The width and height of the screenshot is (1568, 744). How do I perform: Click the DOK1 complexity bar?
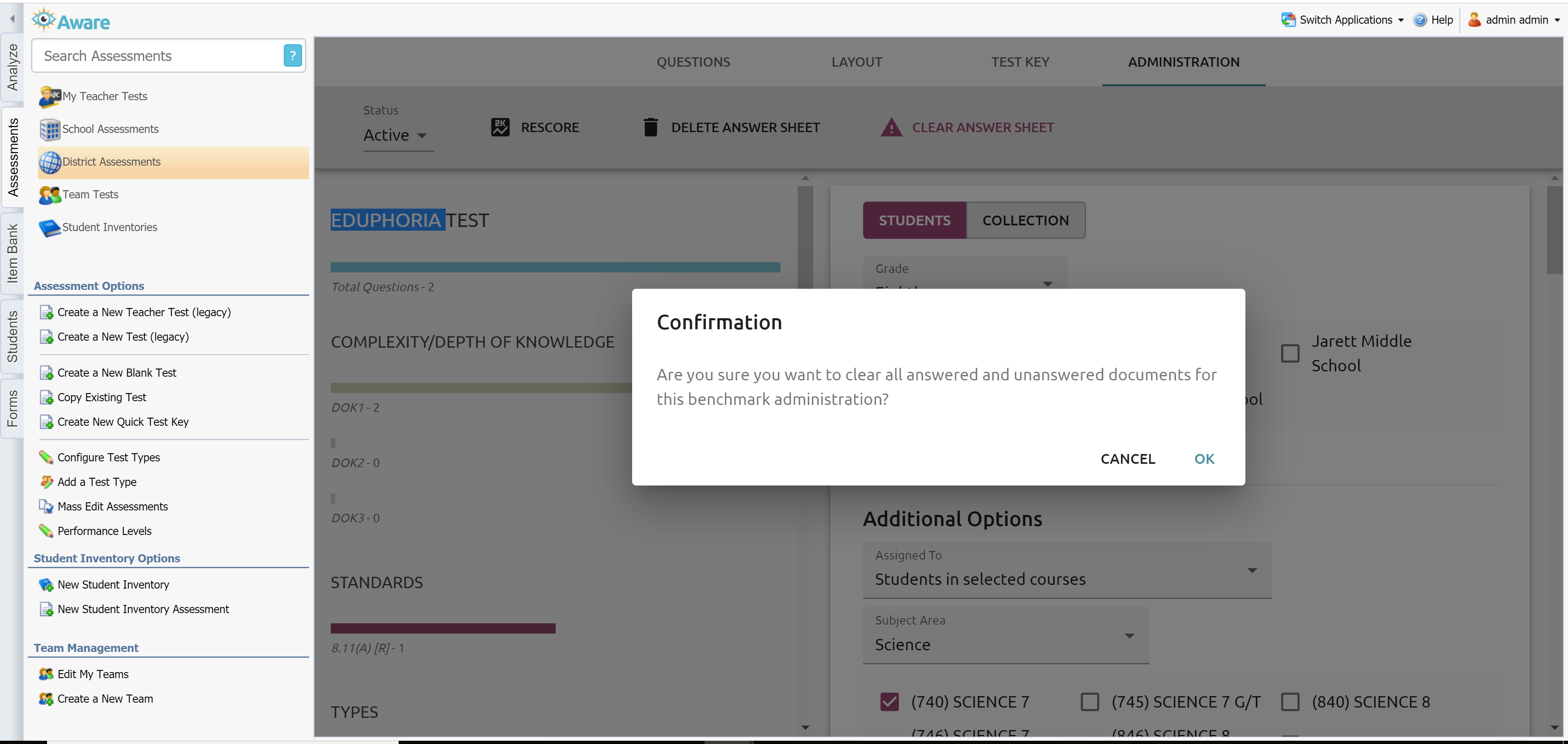coord(481,388)
